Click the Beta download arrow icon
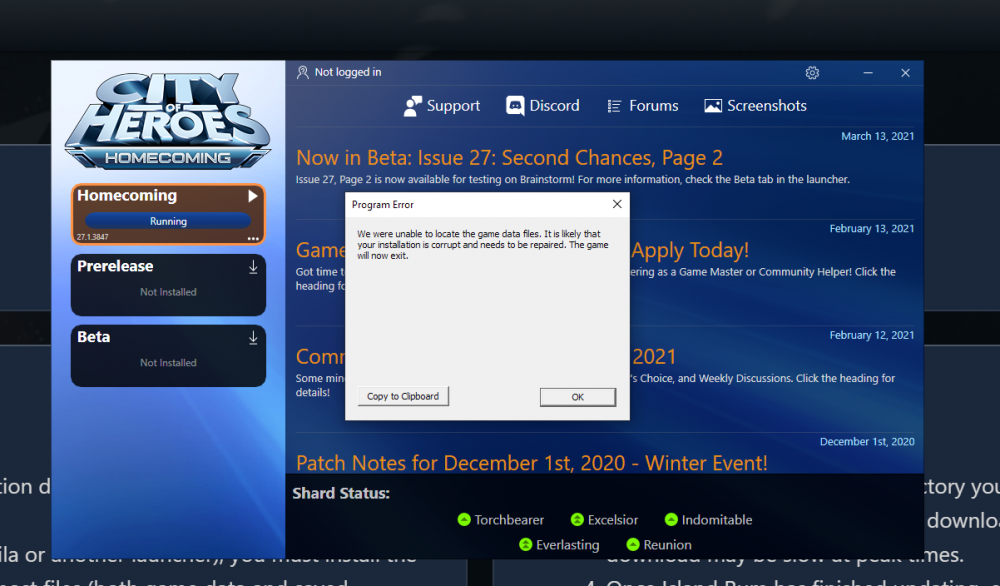Viewport: 1000px width, 586px height. 253,338
